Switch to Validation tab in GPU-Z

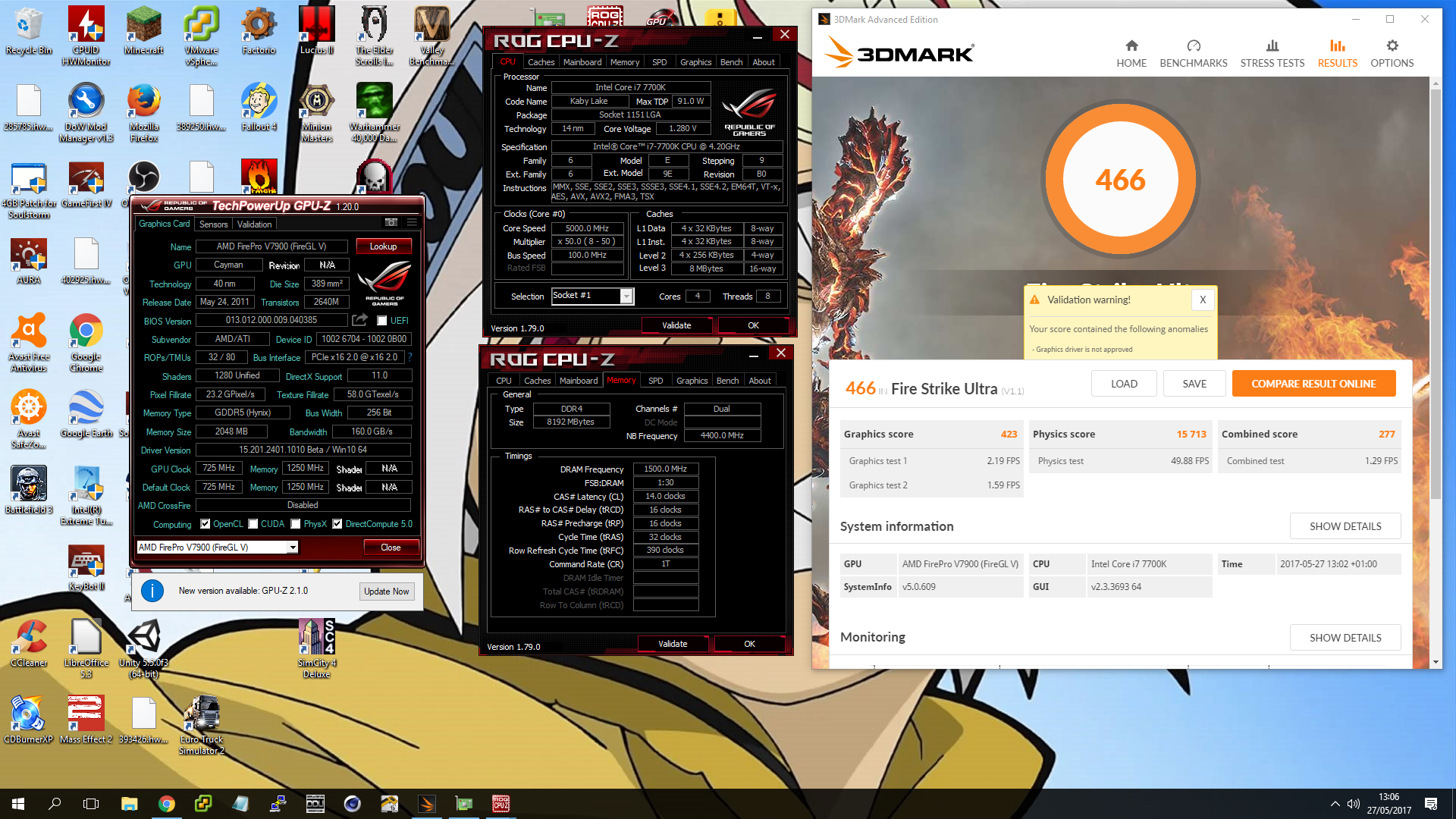click(254, 224)
